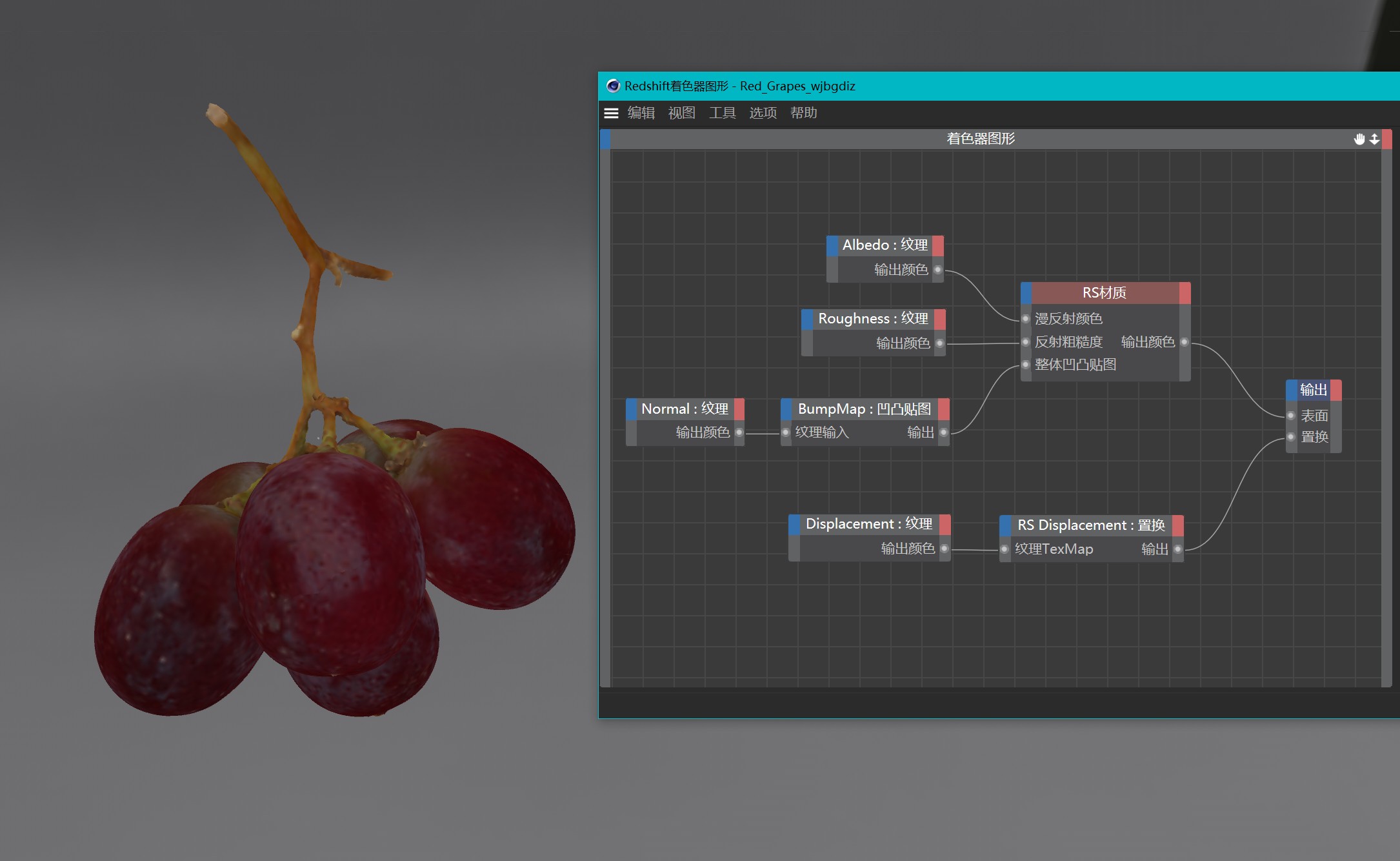Click the Normal node 输出颜色 port
Screen dimensions: 1400x861
(x=739, y=432)
